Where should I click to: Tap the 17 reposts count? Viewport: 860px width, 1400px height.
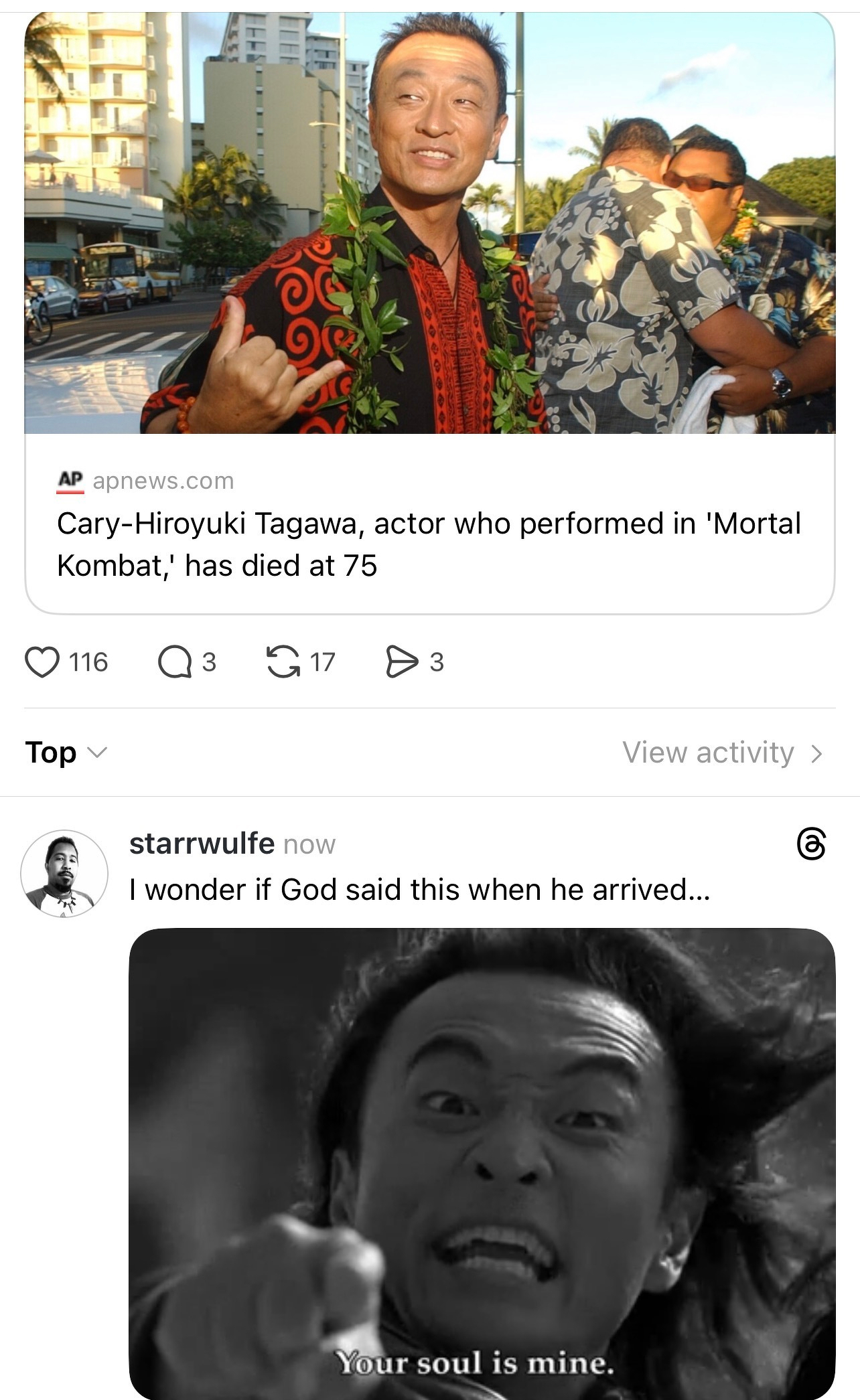pos(322,662)
